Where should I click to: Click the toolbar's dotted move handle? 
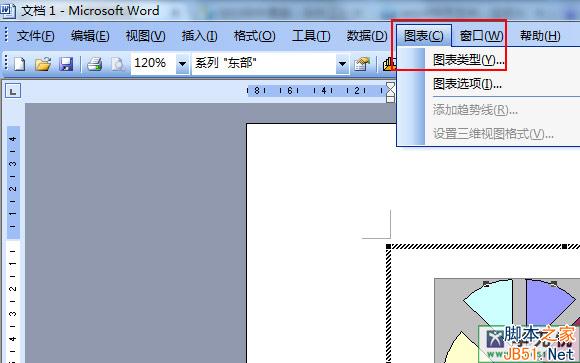coord(6,63)
